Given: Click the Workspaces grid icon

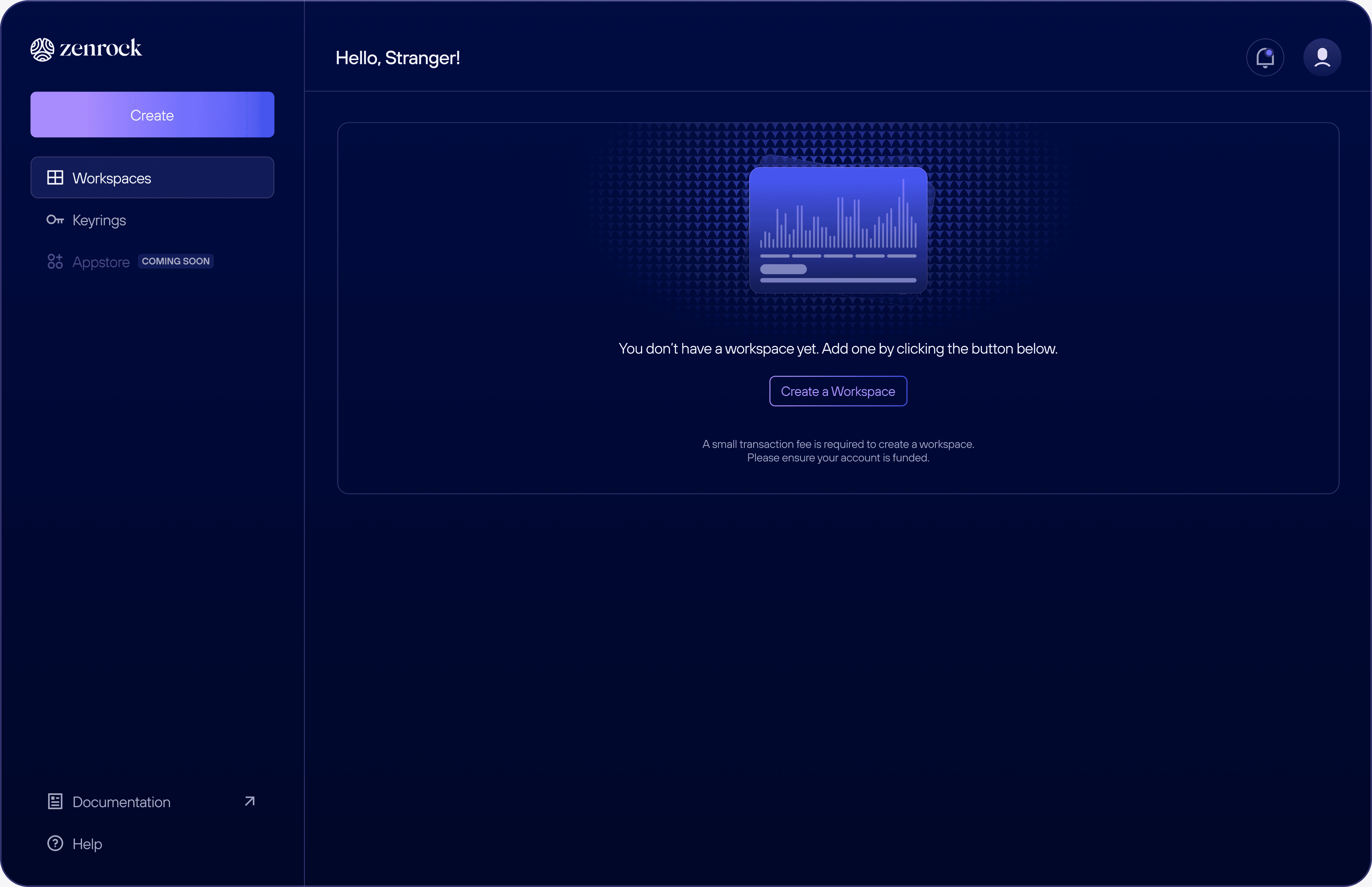Looking at the screenshot, I should pyautogui.click(x=55, y=178).
